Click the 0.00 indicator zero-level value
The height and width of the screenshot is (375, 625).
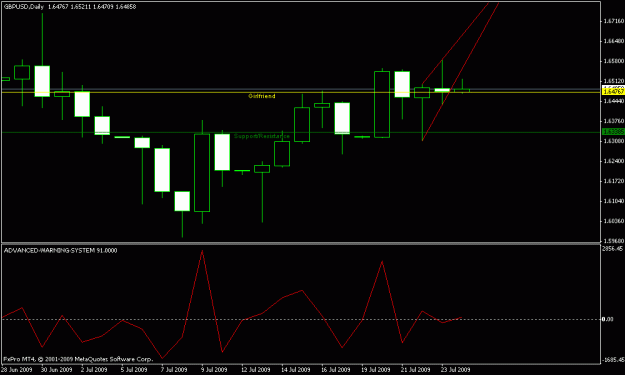pyautogui.click(x=607, y=319)
